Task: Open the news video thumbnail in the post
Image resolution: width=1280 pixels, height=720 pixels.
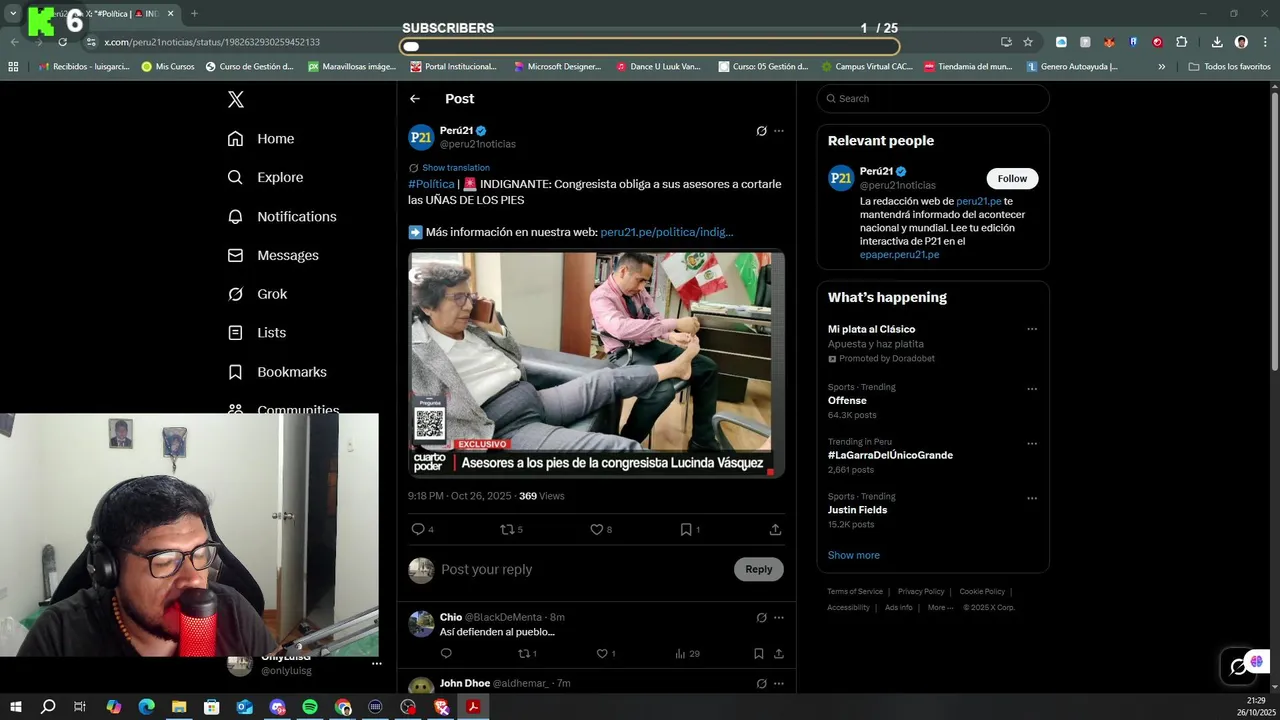Action: tap(596, 364)
